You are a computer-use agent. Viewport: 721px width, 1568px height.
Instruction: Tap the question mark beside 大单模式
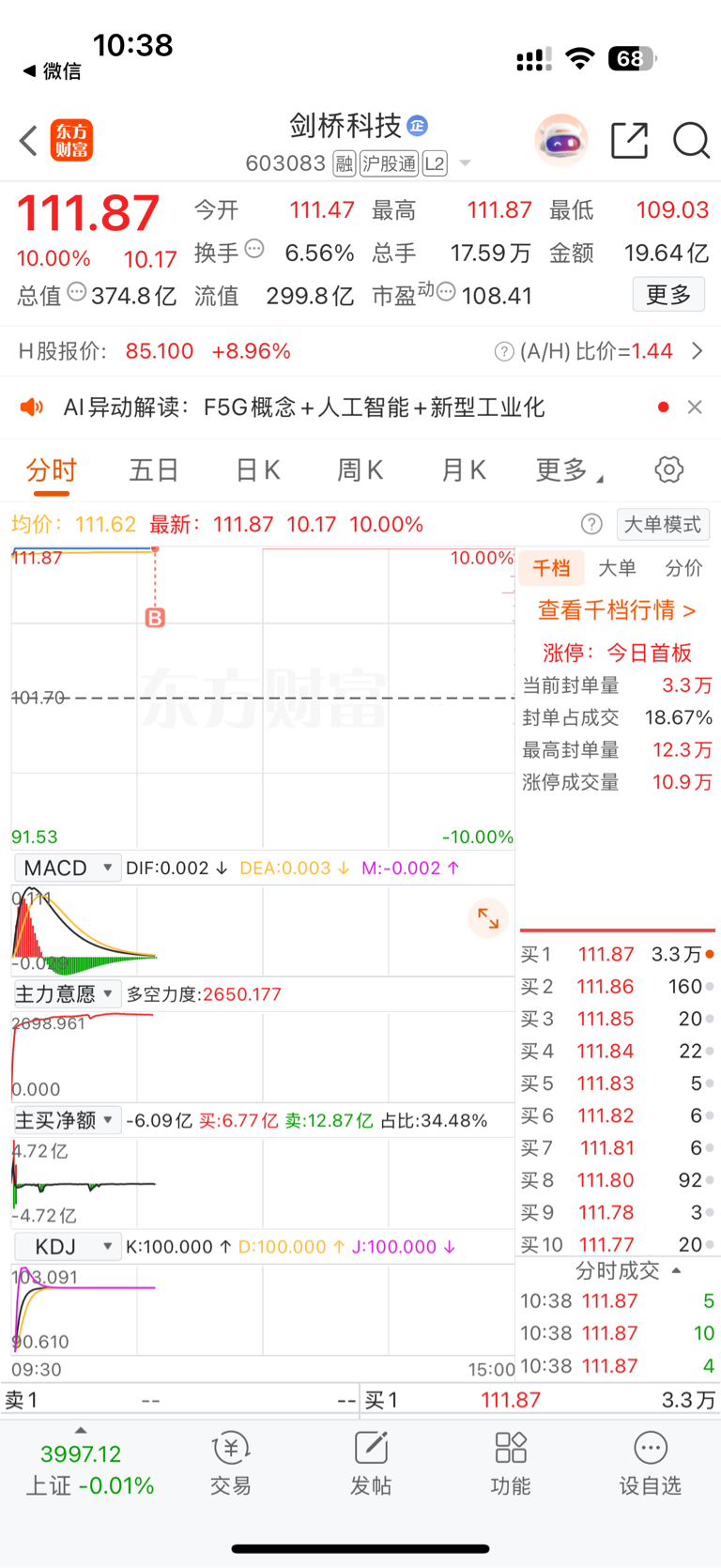pos(591,524)
